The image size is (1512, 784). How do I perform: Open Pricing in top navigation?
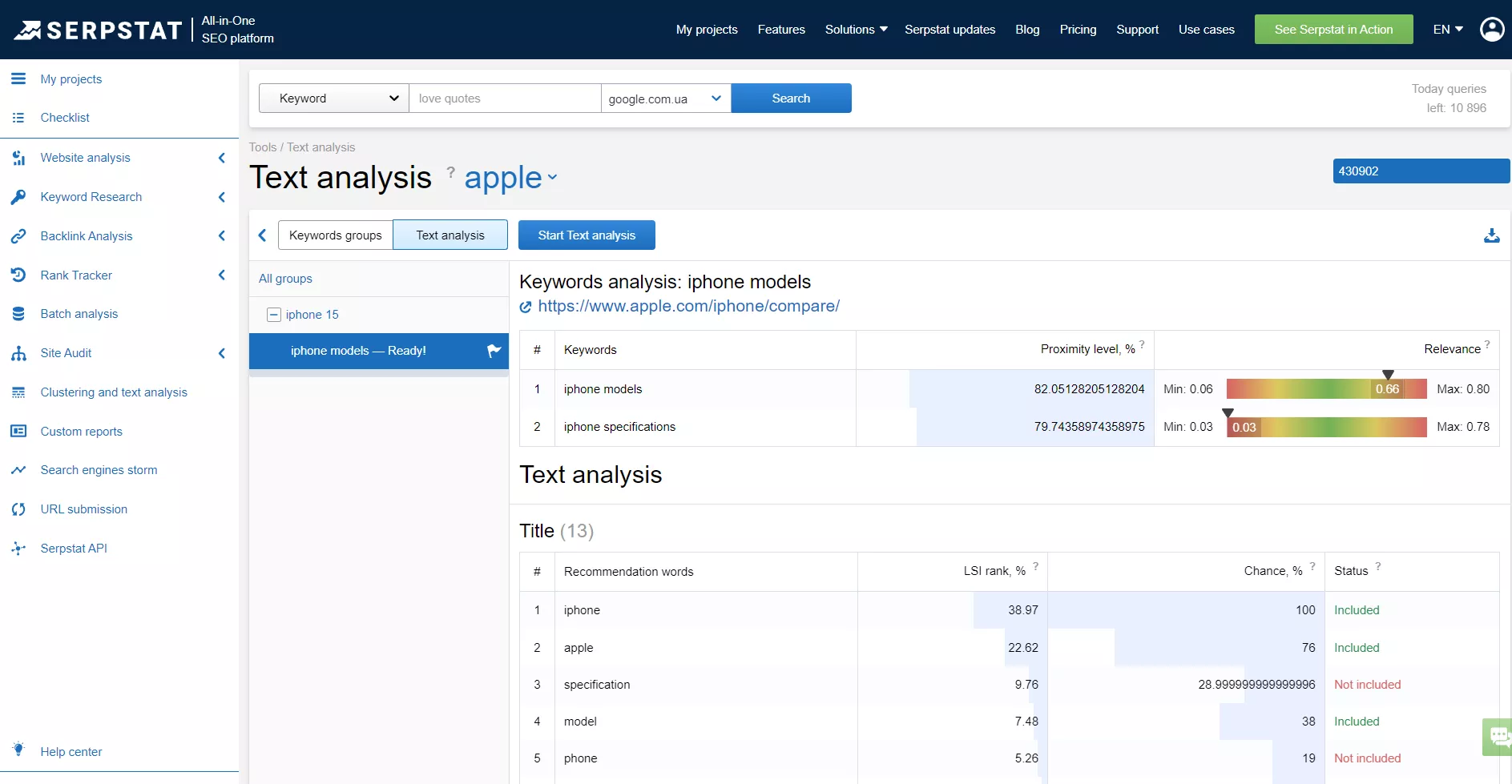tap(1078, 30)
